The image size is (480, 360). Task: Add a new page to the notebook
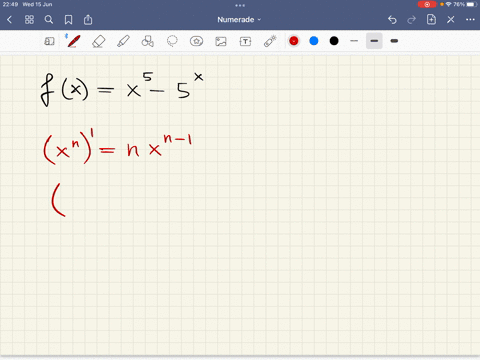pos(431,19)
